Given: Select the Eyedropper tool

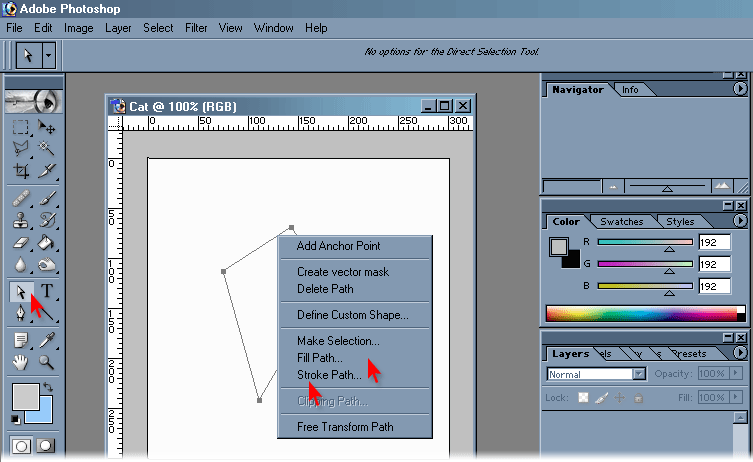Looking at the screenshot, I should 47,340.
